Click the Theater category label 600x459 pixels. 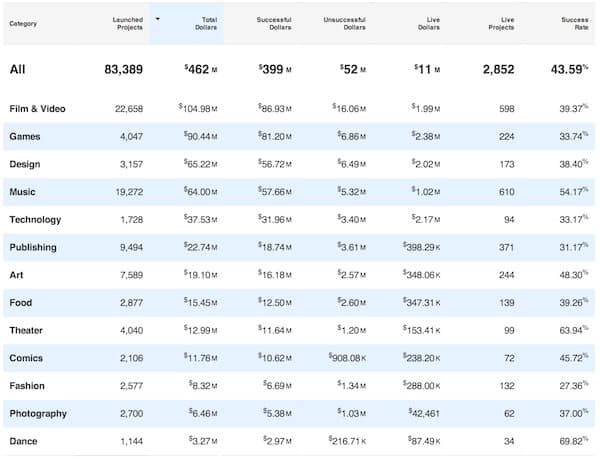(x=27, y=330)
